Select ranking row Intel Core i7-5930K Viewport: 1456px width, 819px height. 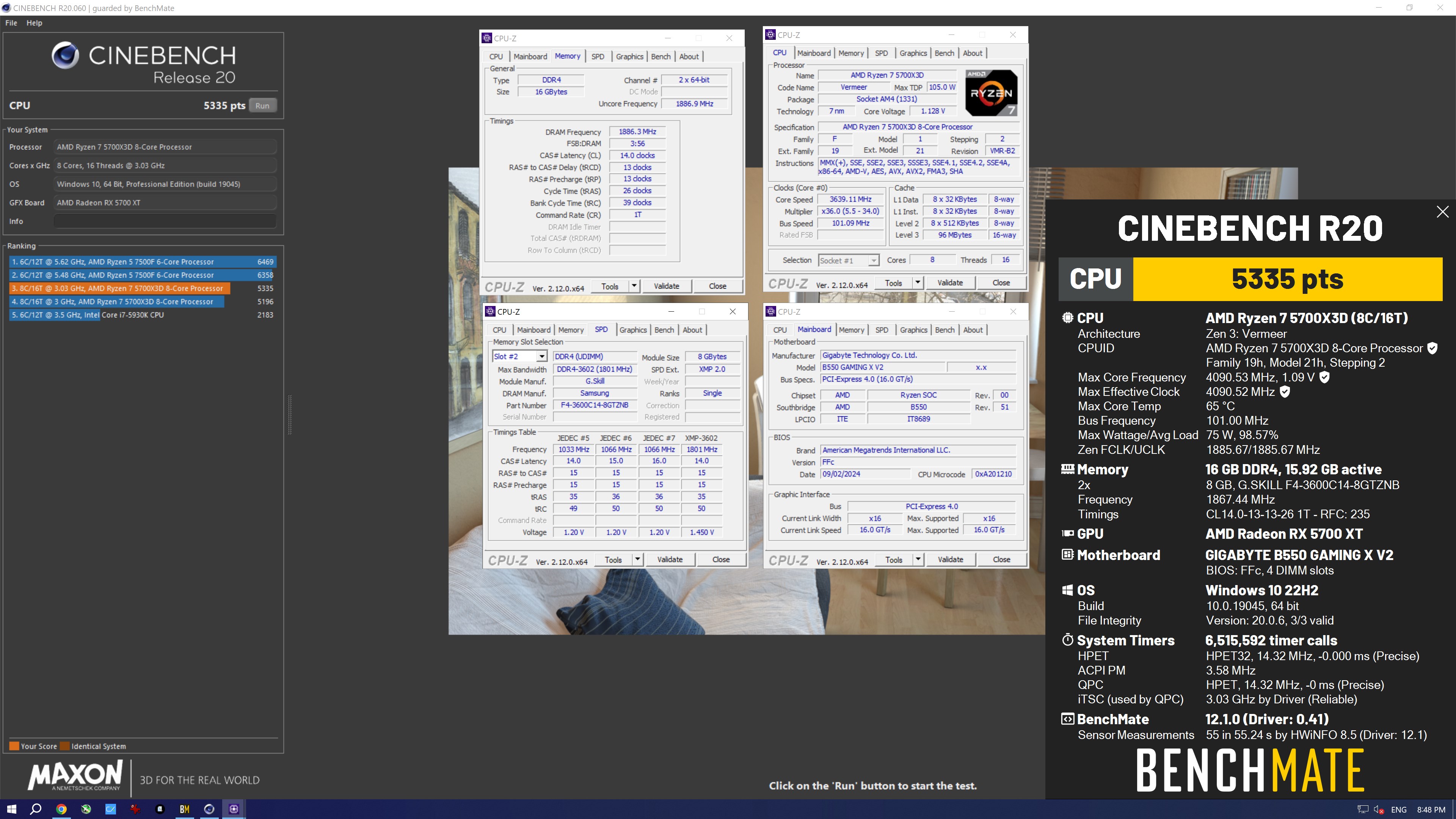pyautogui.click(x=143, y=315)
